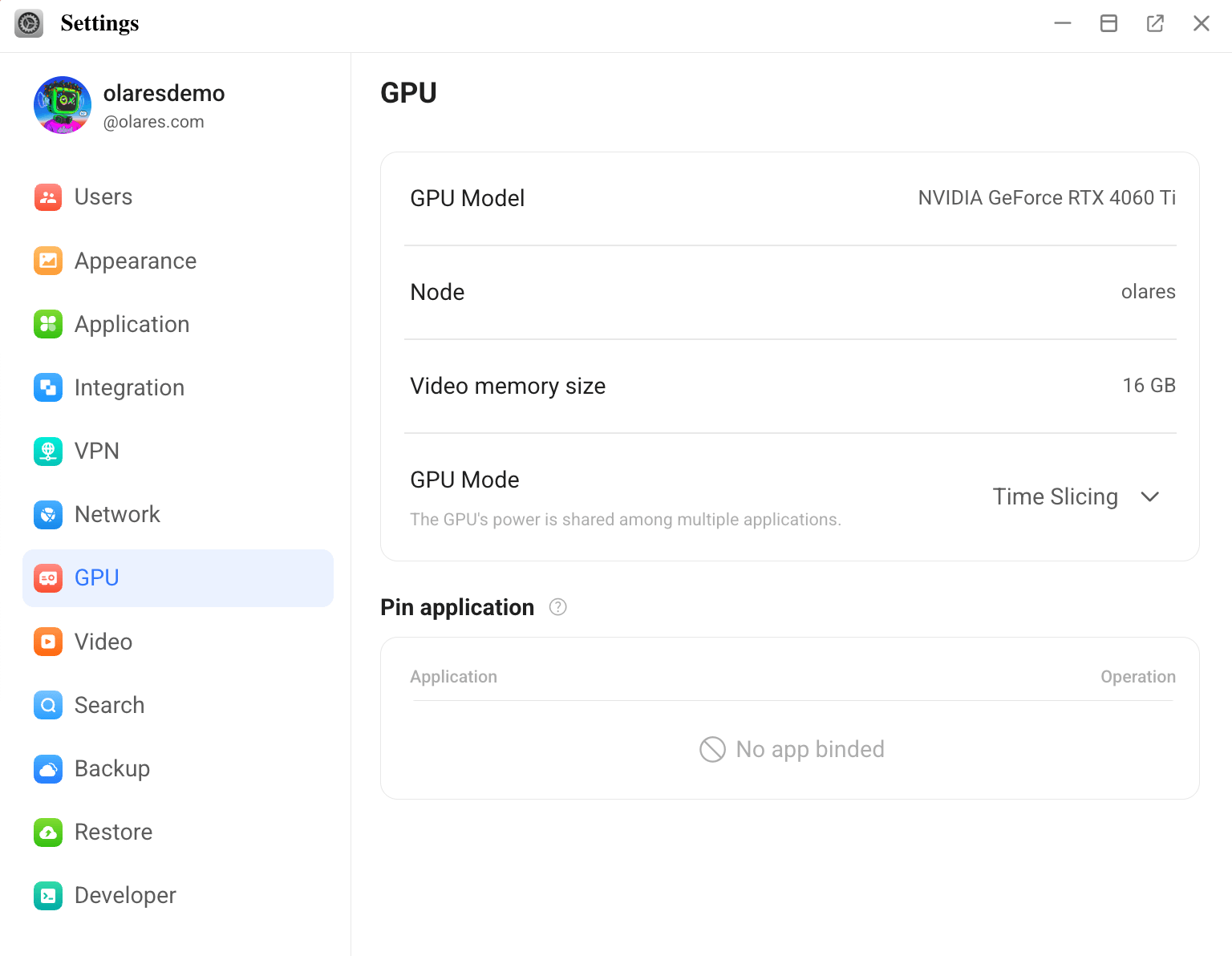Image resolution: width=1232 pixels, height=956 pixels.
Task: Click the Pin application help link
Action: pos(557,607)
